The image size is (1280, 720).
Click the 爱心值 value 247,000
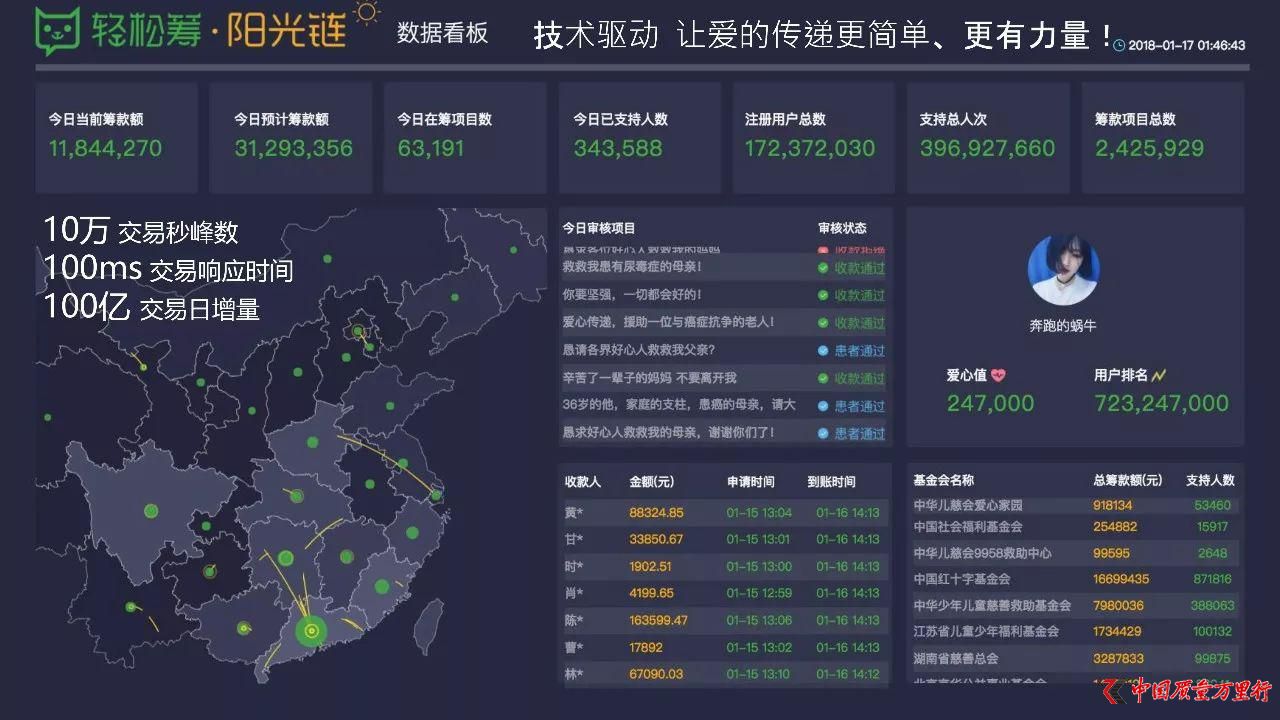[991, 404]
